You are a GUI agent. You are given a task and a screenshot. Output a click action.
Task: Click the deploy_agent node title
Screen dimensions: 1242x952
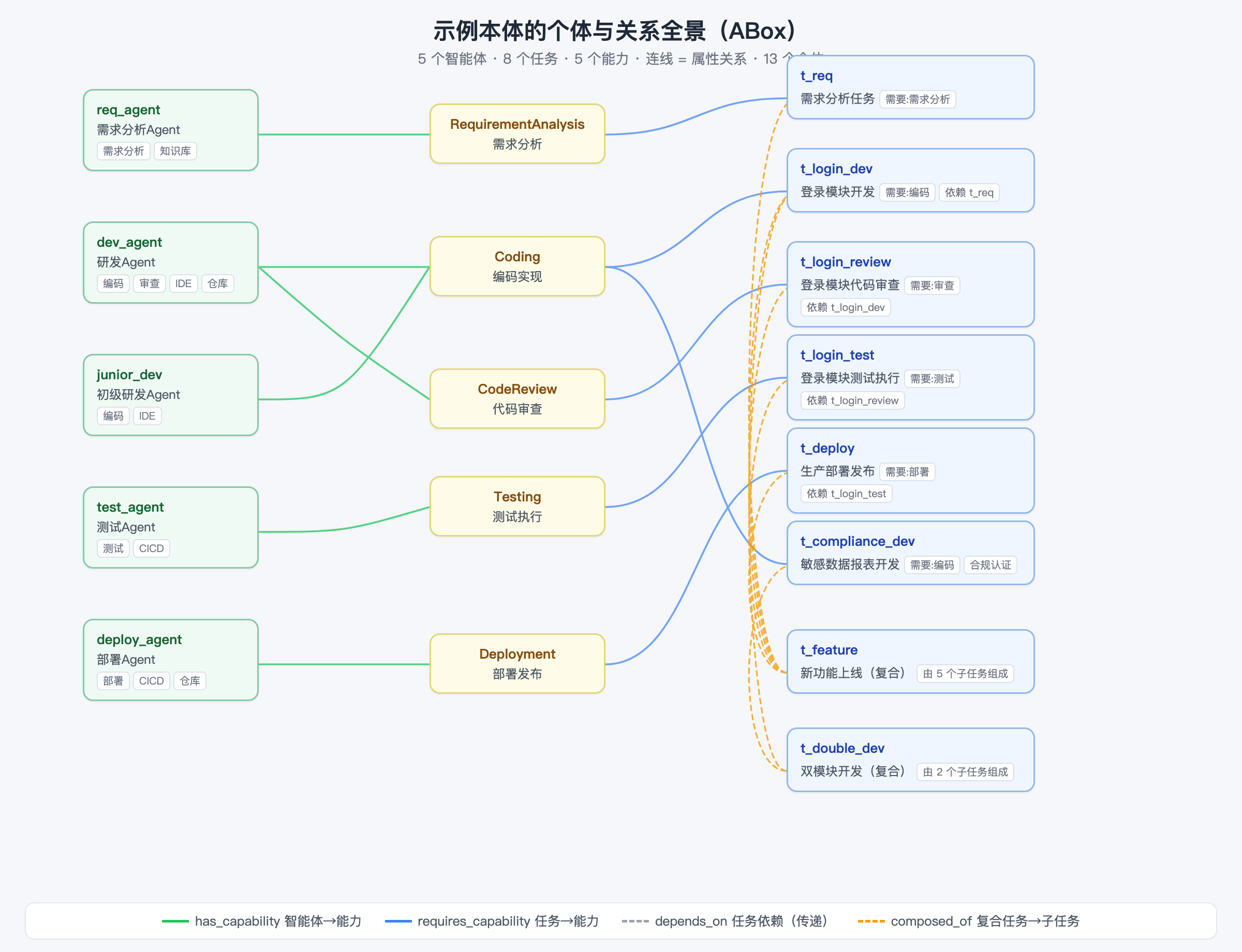(139, 639)
